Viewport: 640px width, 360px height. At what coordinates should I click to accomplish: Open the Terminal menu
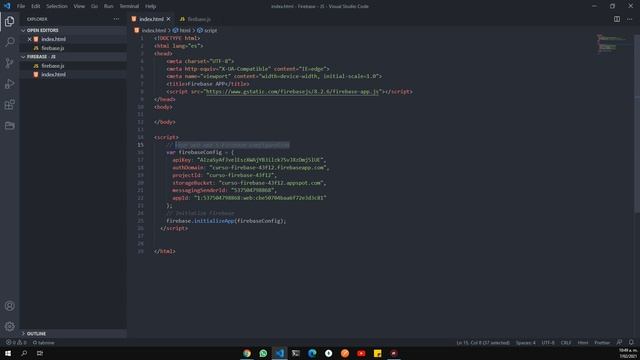pos(129,6)
